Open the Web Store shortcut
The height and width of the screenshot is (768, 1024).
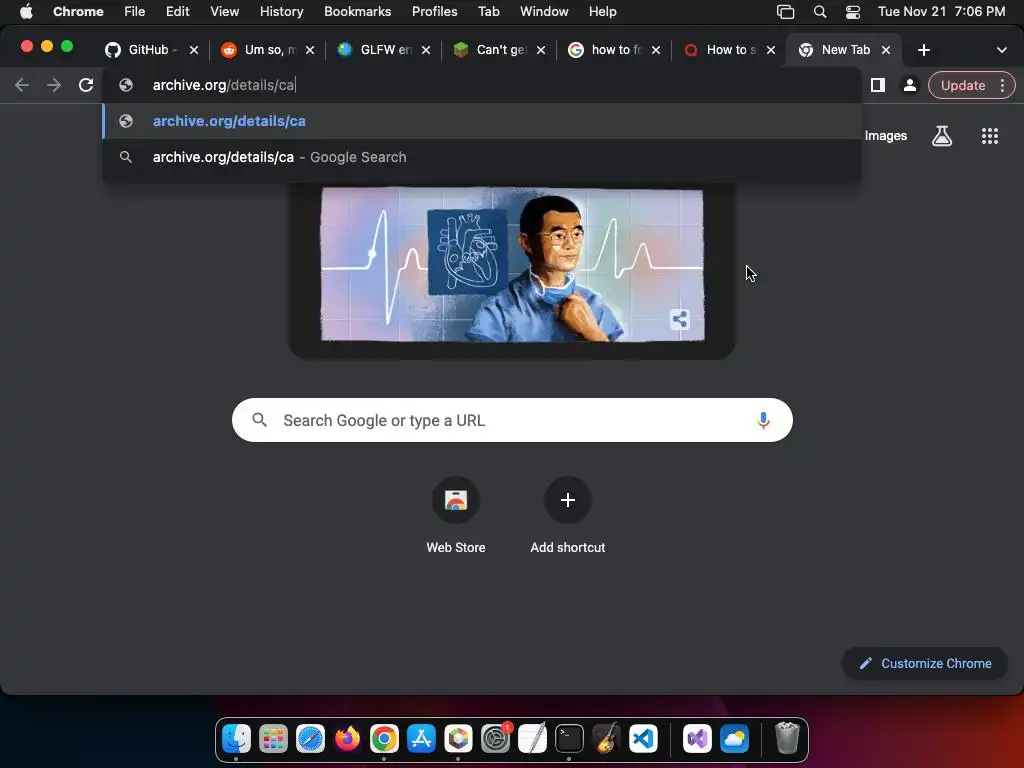456,516
